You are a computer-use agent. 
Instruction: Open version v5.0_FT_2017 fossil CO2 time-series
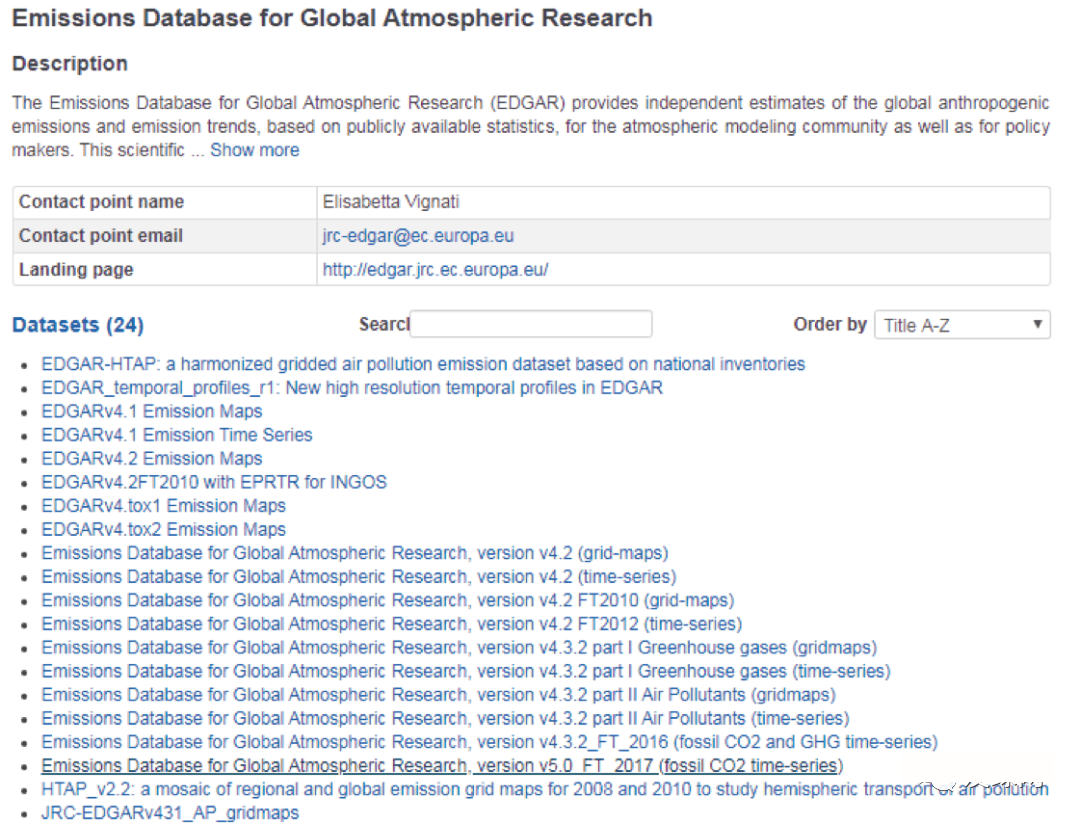pos(442,766)
